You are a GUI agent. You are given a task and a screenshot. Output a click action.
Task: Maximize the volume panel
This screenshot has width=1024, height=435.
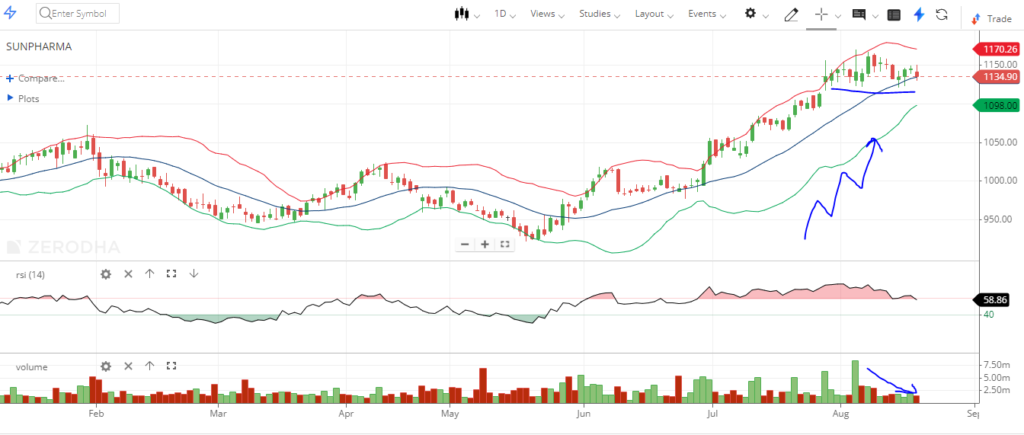tap(172, 366)
